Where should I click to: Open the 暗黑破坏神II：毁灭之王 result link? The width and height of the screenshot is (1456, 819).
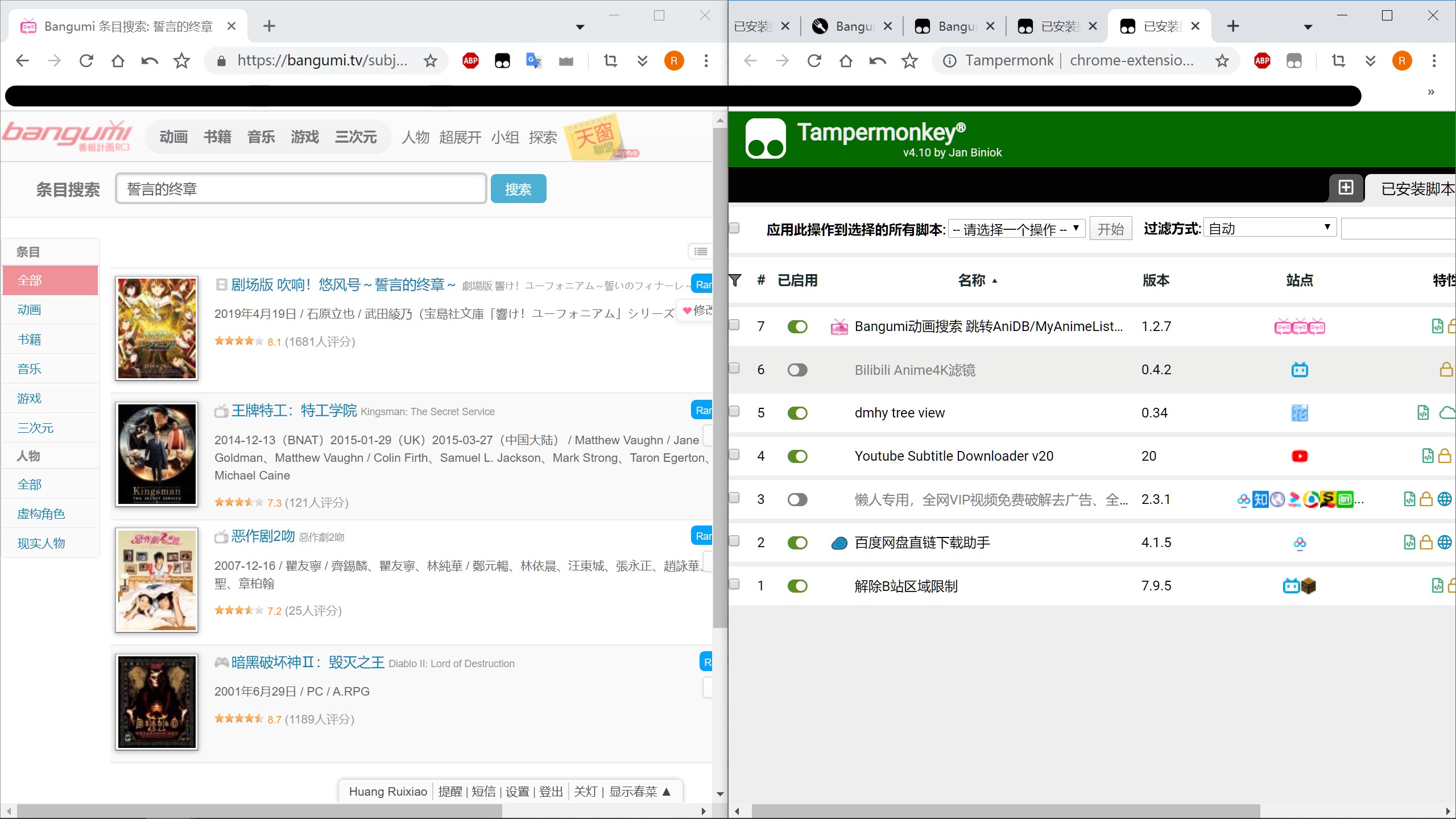tap(308, 662)
